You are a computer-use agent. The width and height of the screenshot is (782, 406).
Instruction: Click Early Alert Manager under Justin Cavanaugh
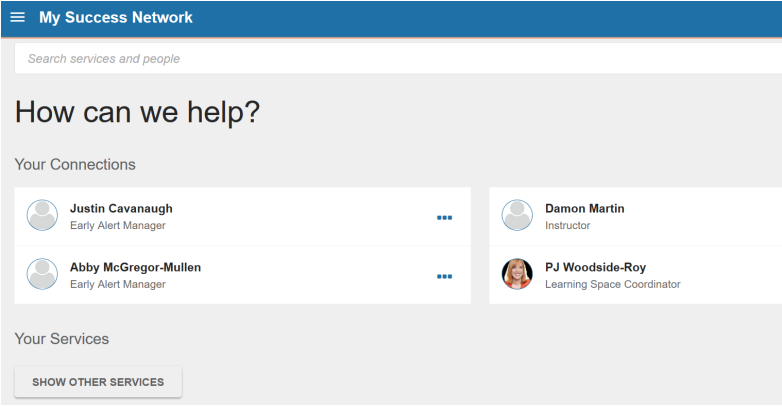118,225
